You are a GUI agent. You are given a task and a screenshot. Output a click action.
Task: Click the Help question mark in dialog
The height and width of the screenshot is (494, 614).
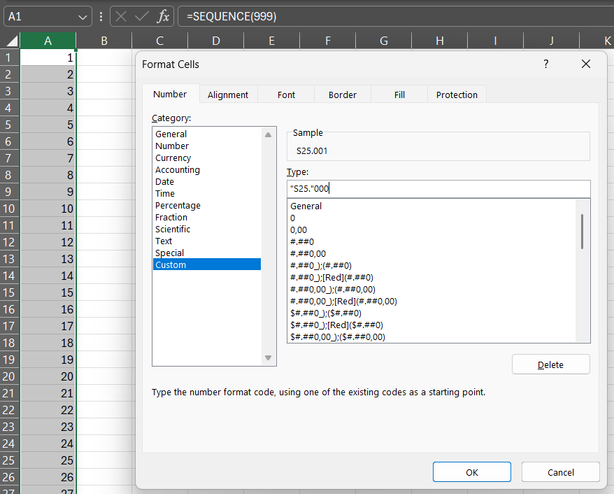tap(545, 63)
